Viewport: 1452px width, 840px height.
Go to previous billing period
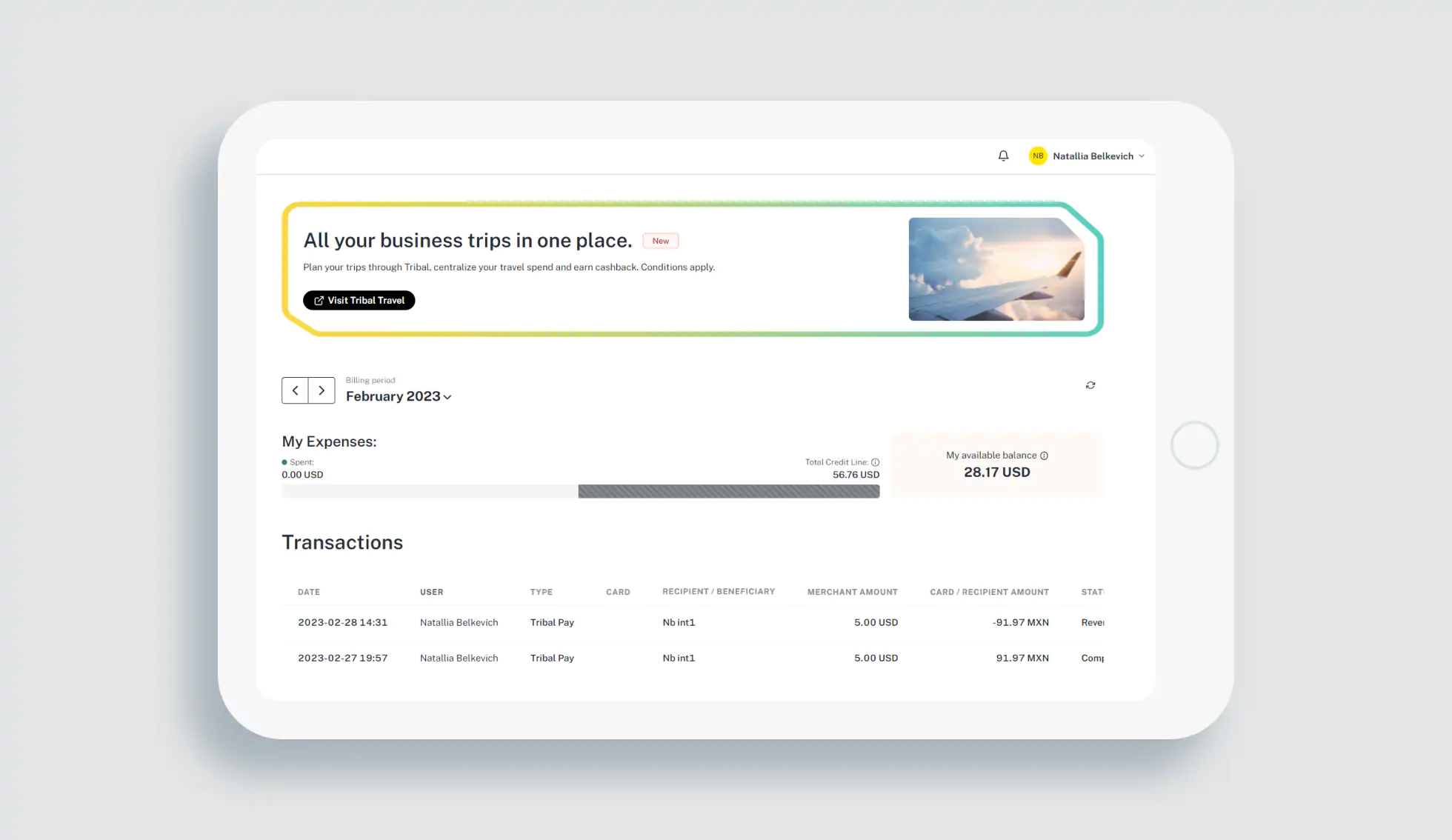click(x=295, y=390)
